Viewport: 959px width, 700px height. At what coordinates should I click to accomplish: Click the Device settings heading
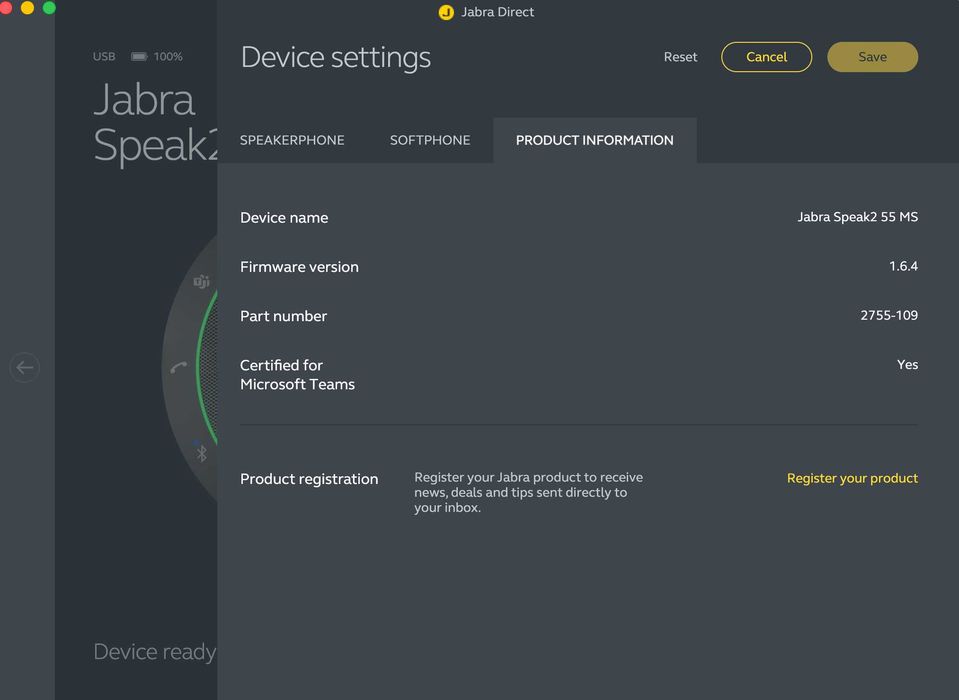(x=336, y=57)
